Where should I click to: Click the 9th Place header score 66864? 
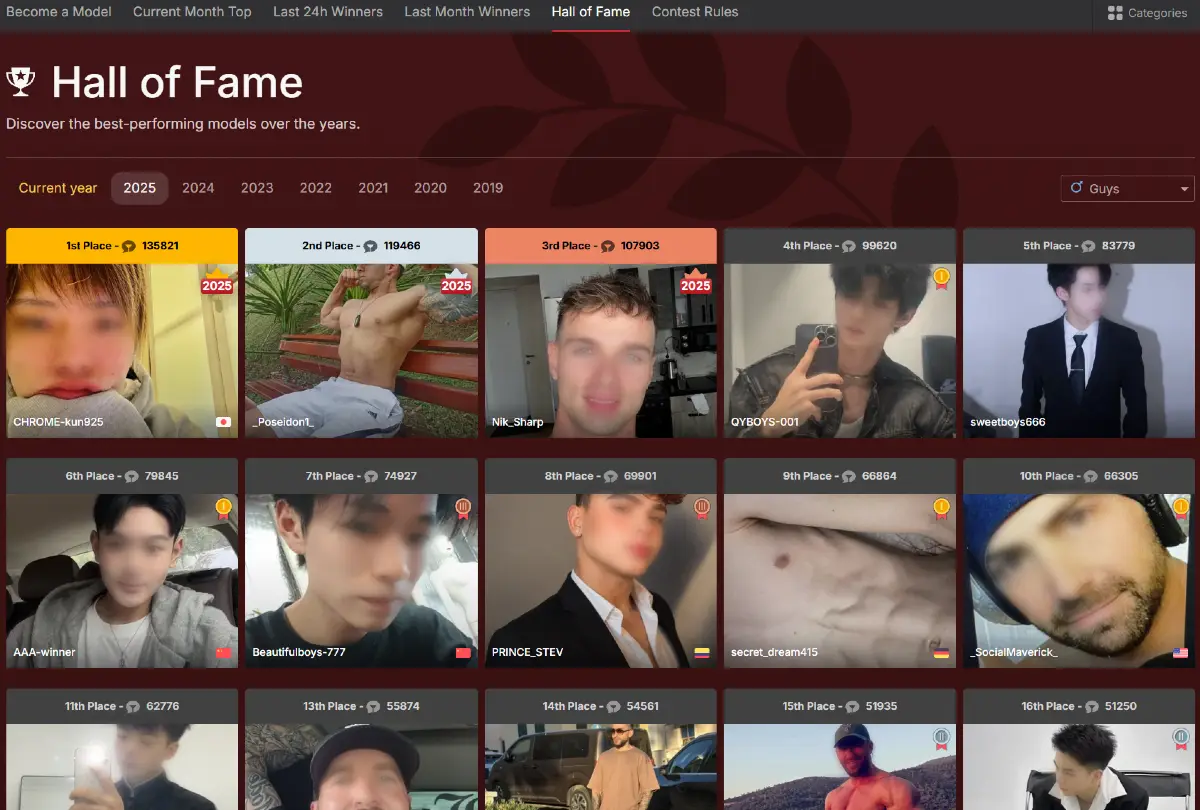pos(879,477)
